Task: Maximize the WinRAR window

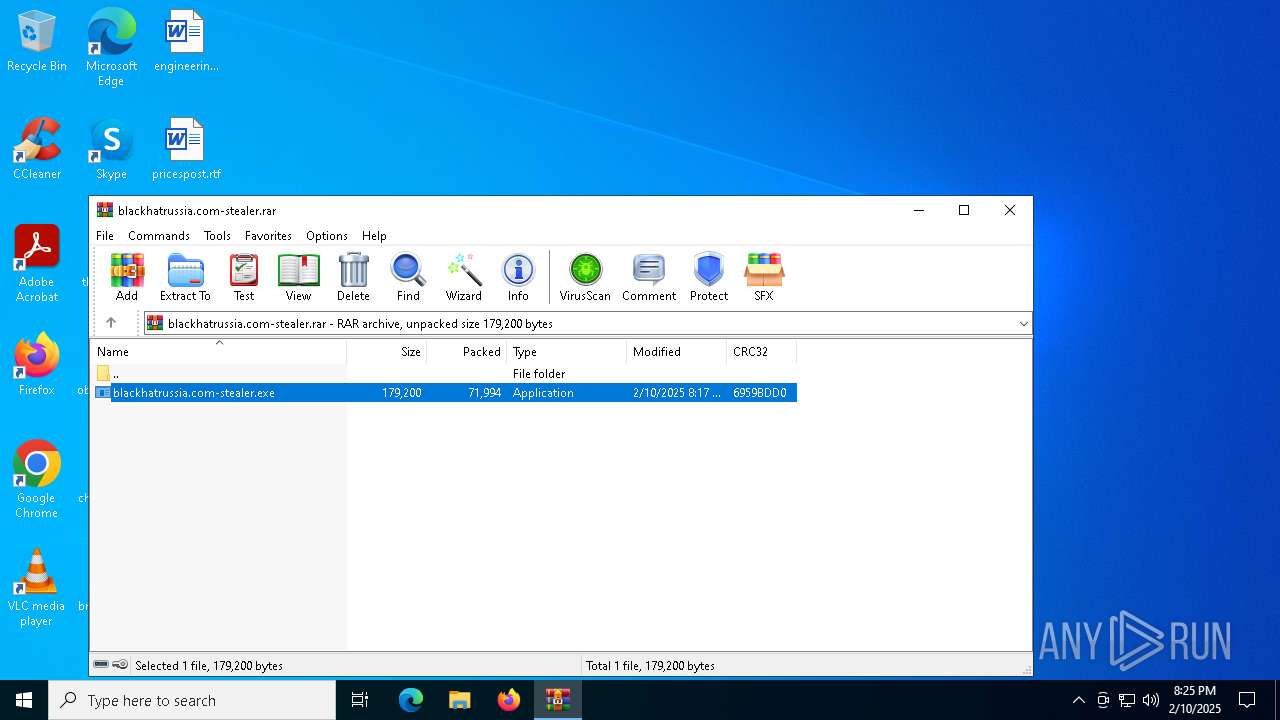Action: [x=964, y=210]
